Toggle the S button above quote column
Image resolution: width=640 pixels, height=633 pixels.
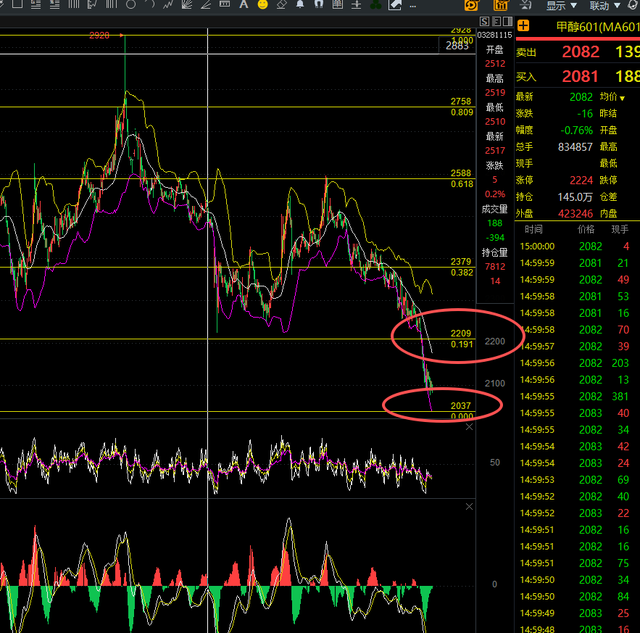484,21
